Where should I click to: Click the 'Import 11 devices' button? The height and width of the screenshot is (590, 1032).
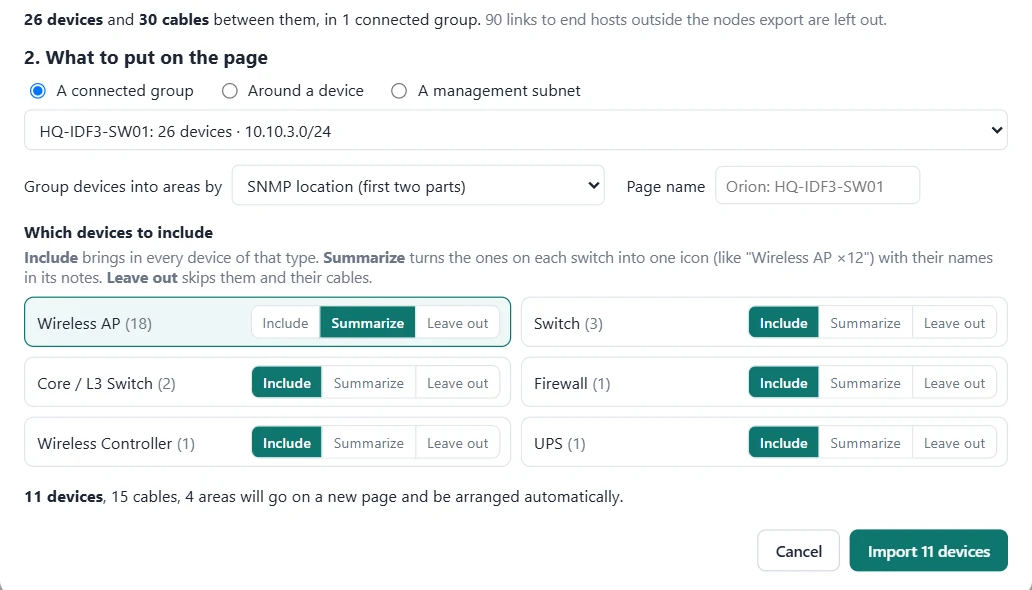(x=929, y=551)
